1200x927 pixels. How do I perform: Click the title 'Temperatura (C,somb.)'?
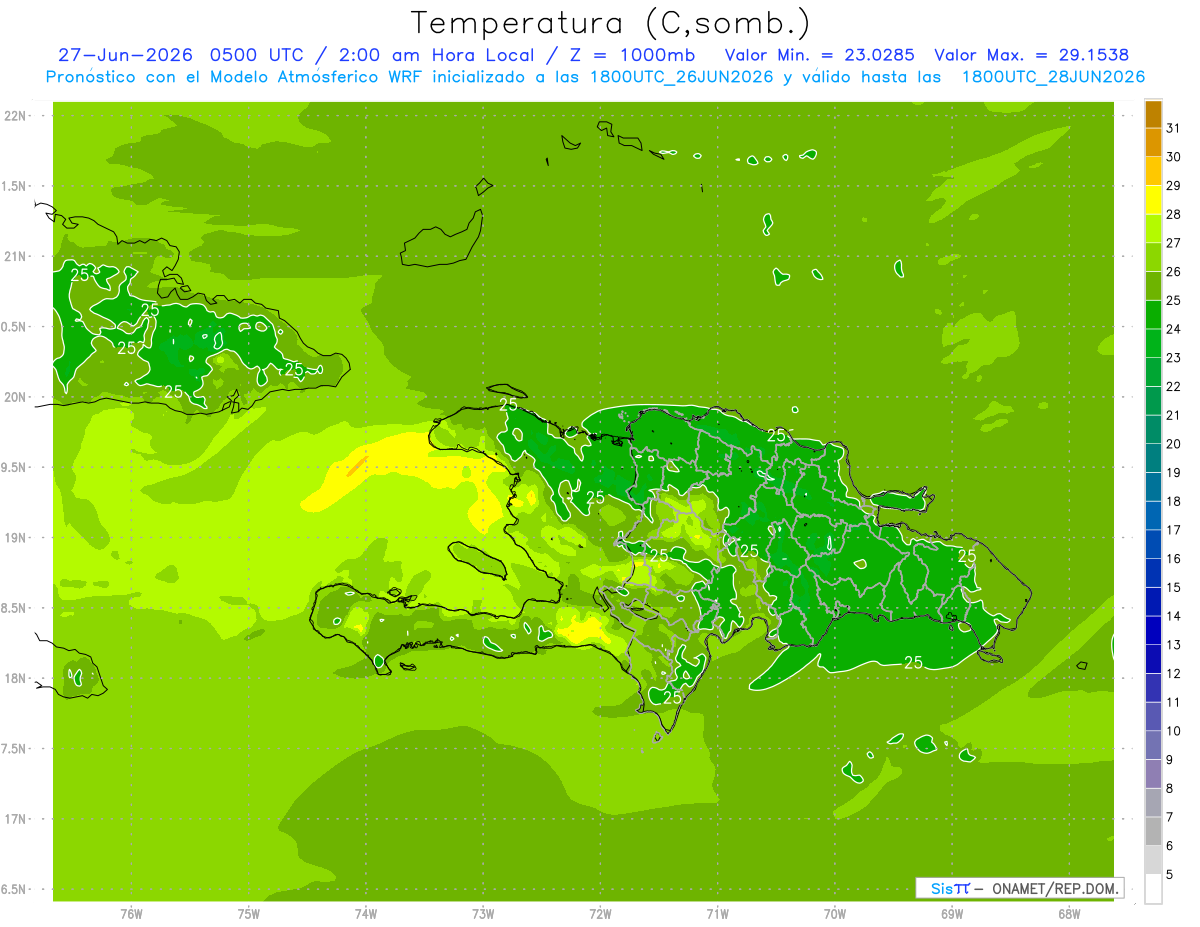tap(610, 23)
